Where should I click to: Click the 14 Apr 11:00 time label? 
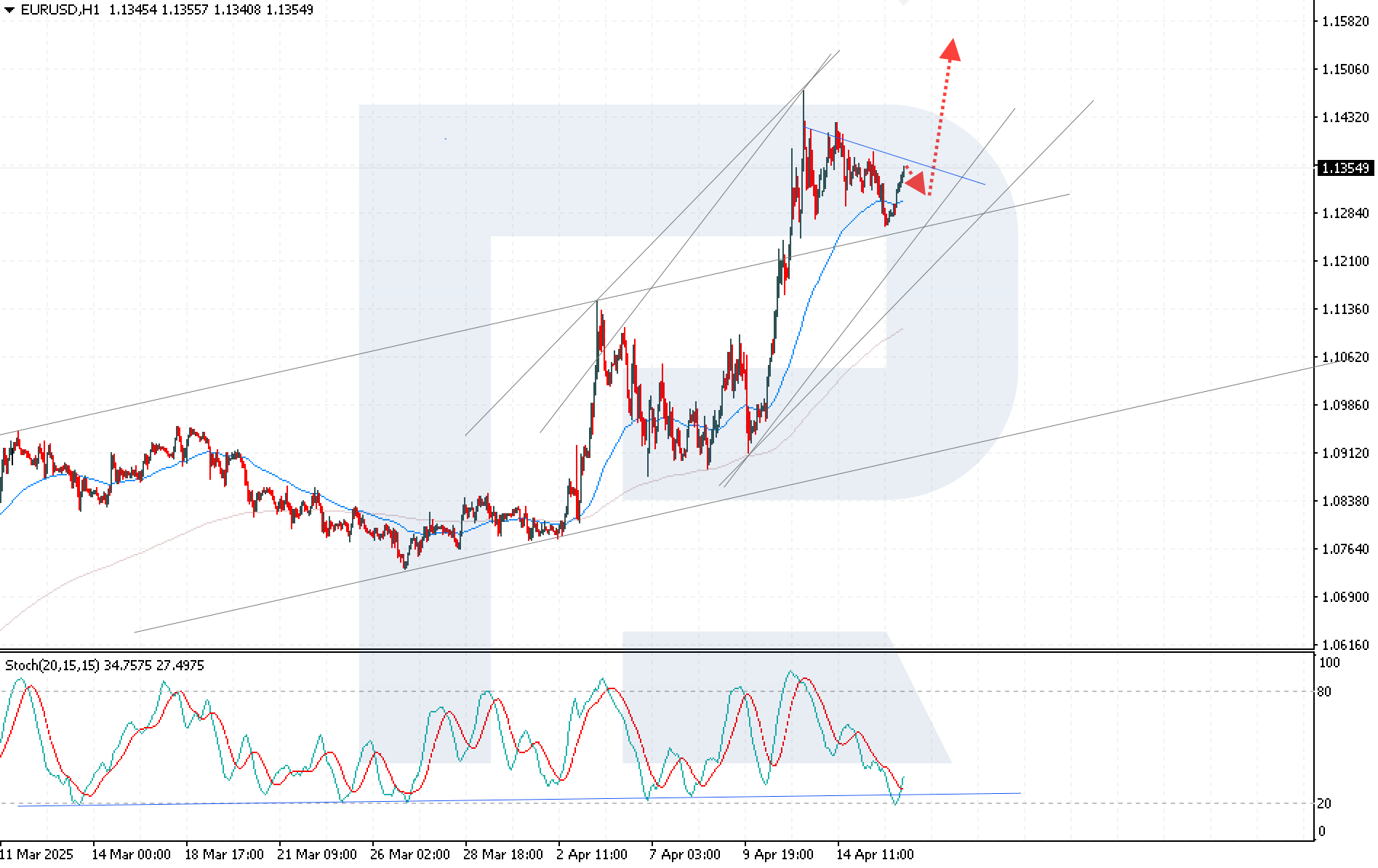pos(875,854)
